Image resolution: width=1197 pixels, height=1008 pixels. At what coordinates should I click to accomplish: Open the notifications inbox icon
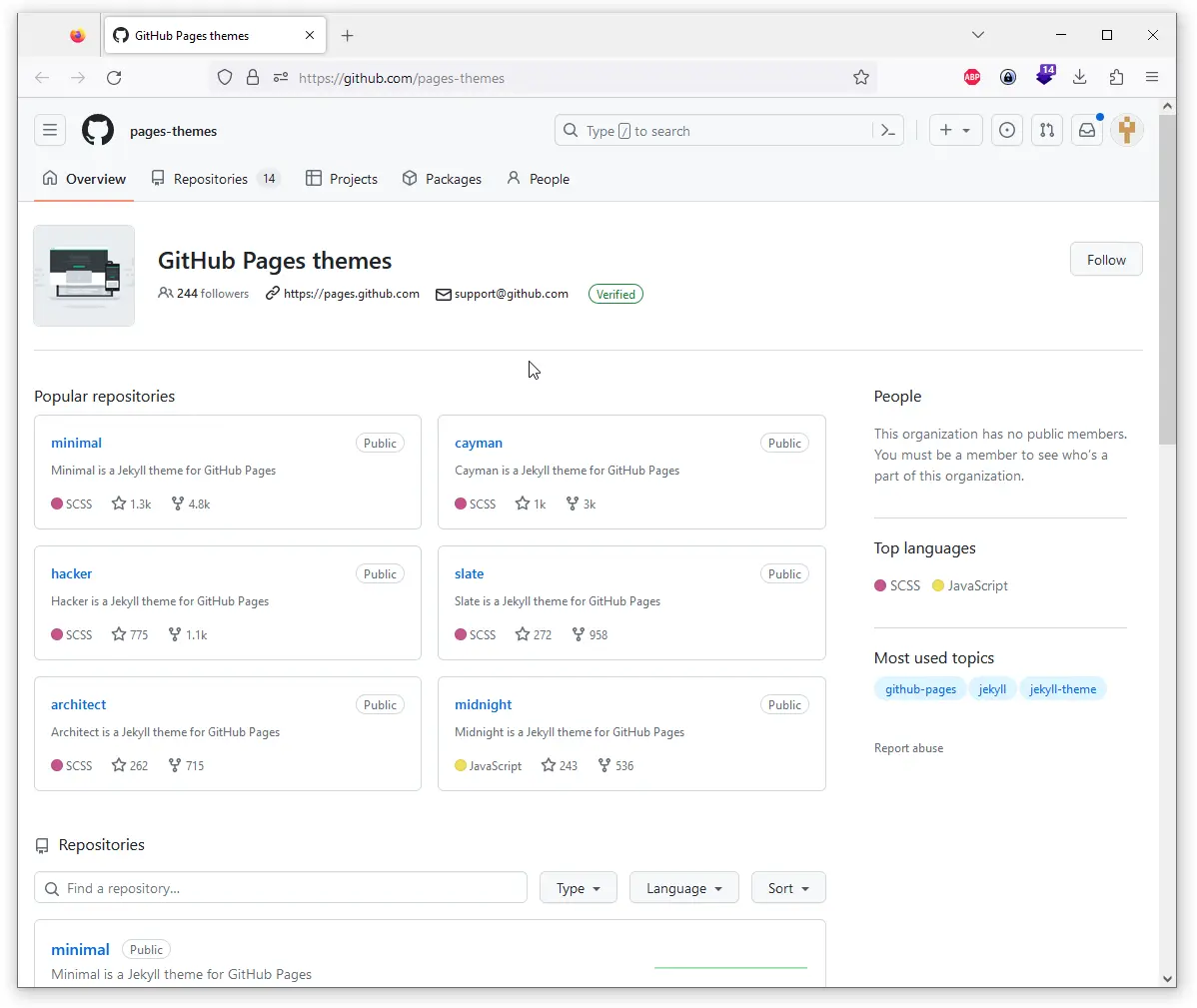[x=1087, y=131]
